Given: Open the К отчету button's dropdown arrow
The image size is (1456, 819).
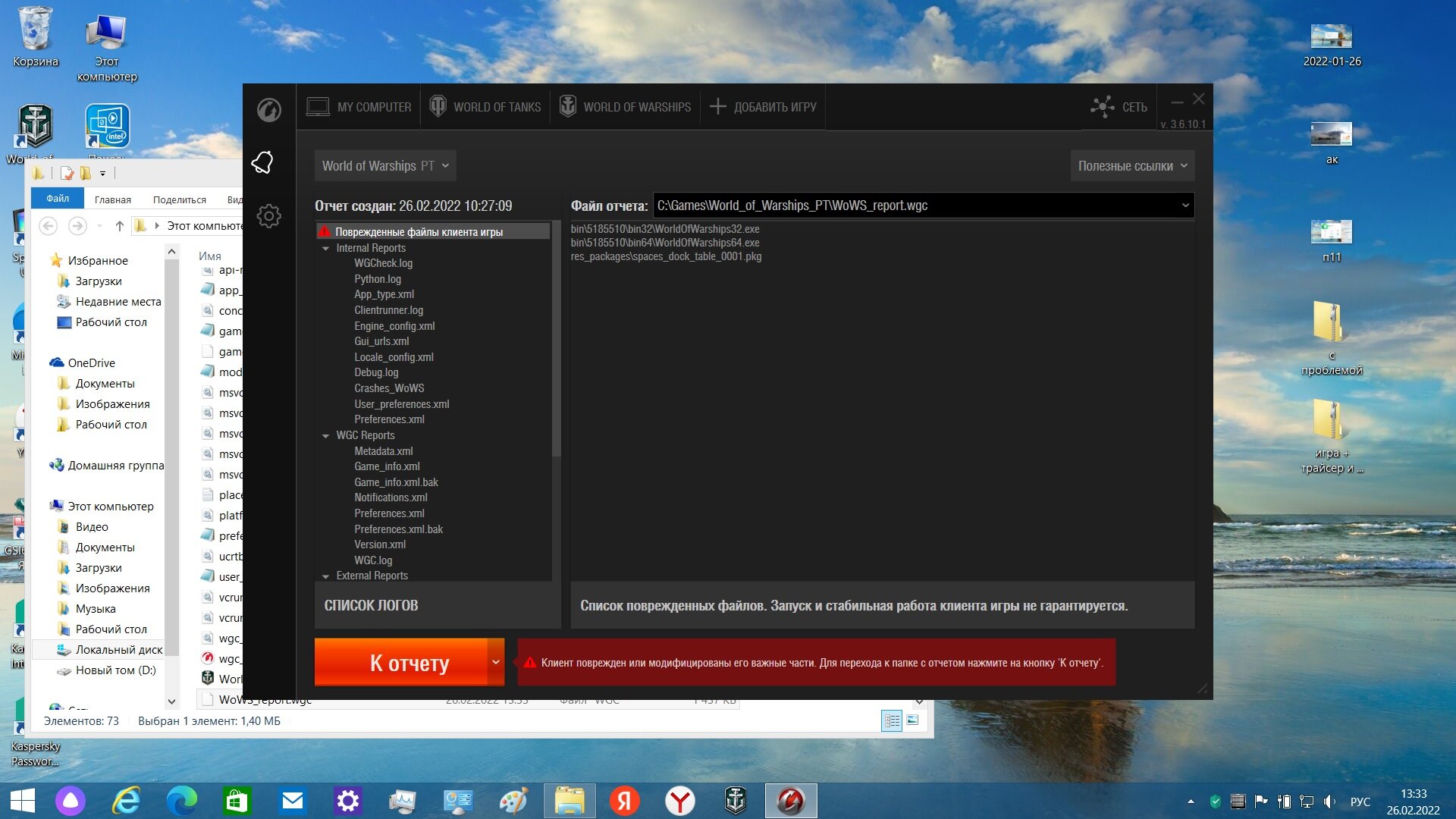Looking at the screenshot, I should (x=496, y=662).
